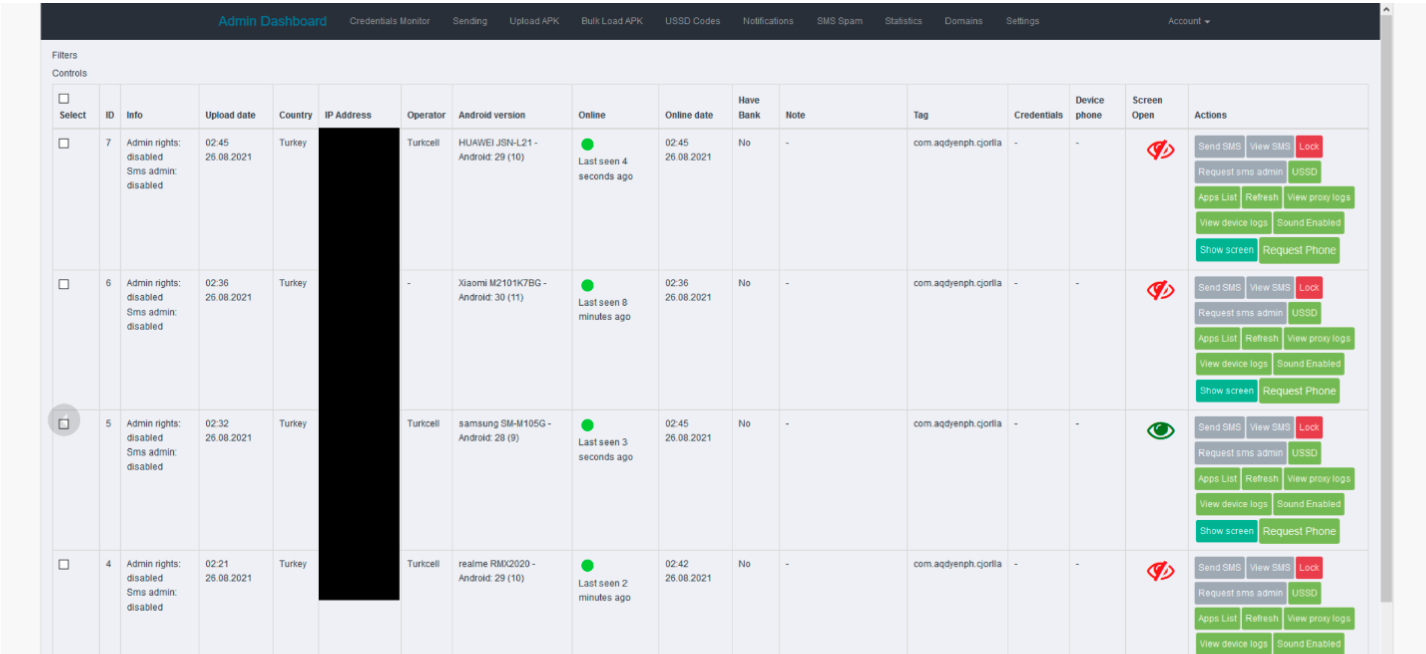Click Send SMS for Xiaomi device
The width and height of the screenshot is (1426, 654).
[x=1219, y=287]
